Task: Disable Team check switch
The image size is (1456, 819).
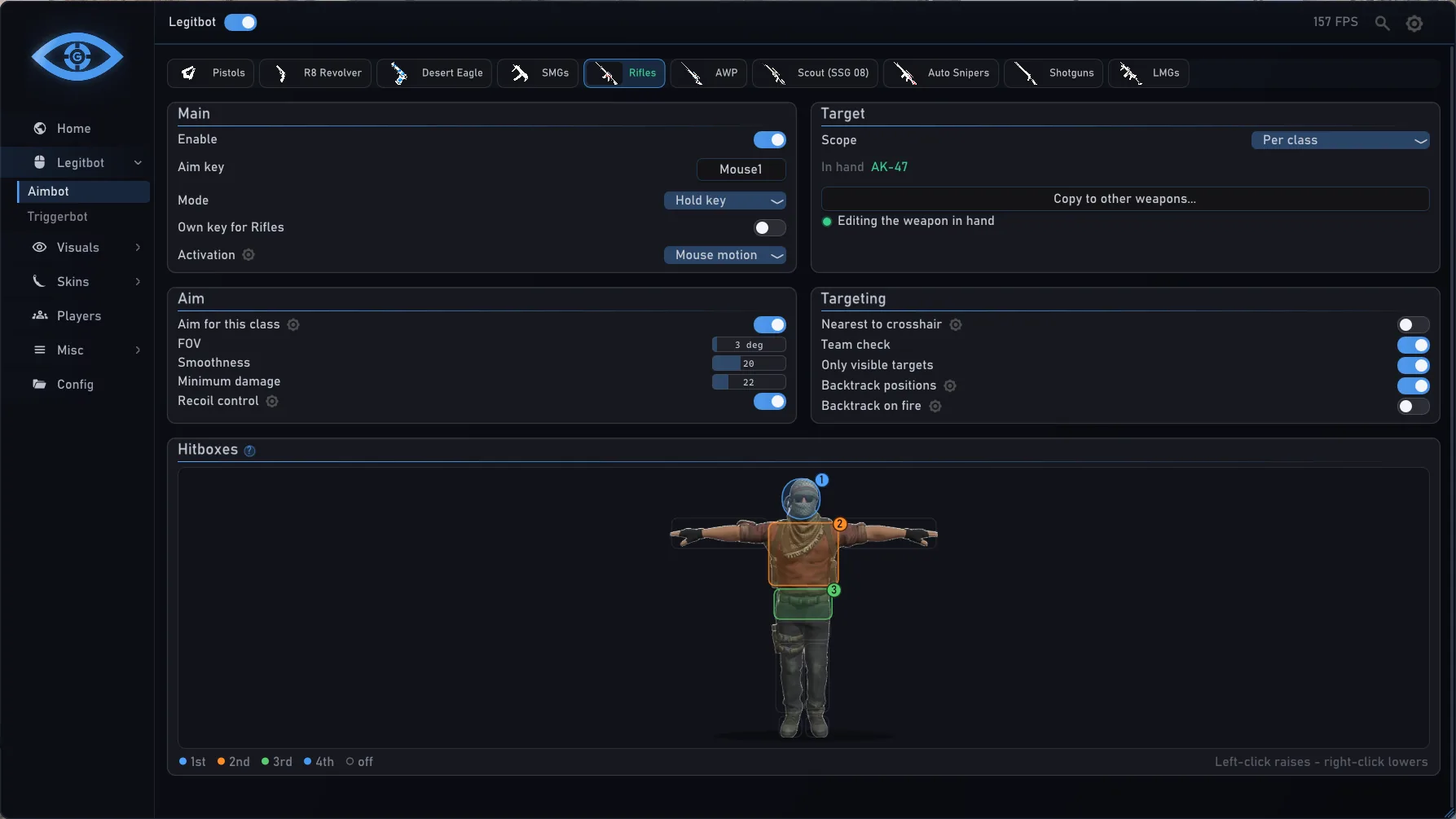Action: click(x=1413, y=346)
